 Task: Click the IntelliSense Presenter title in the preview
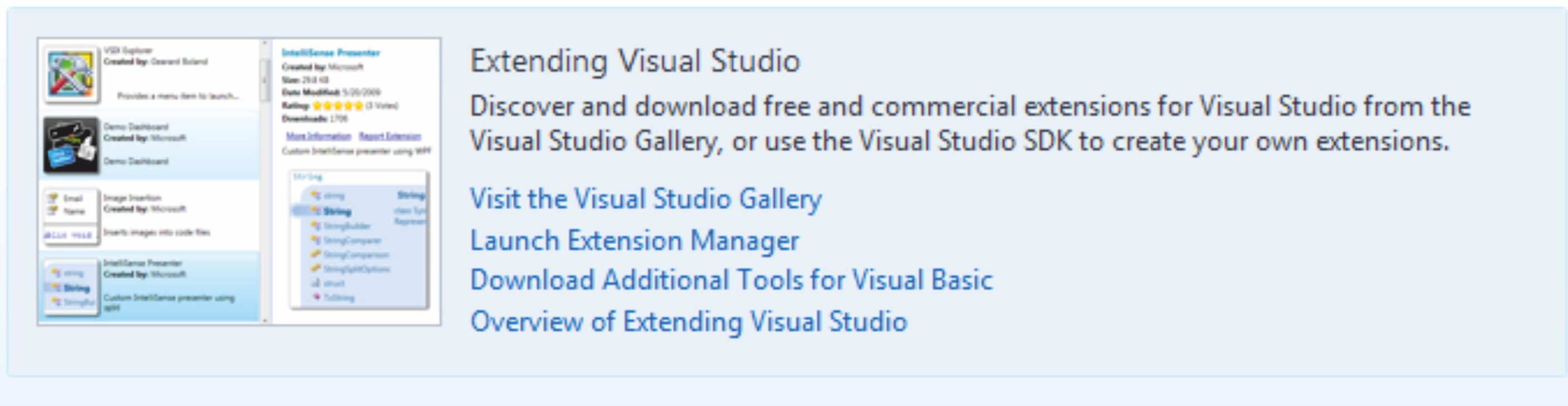pos(330,52)
